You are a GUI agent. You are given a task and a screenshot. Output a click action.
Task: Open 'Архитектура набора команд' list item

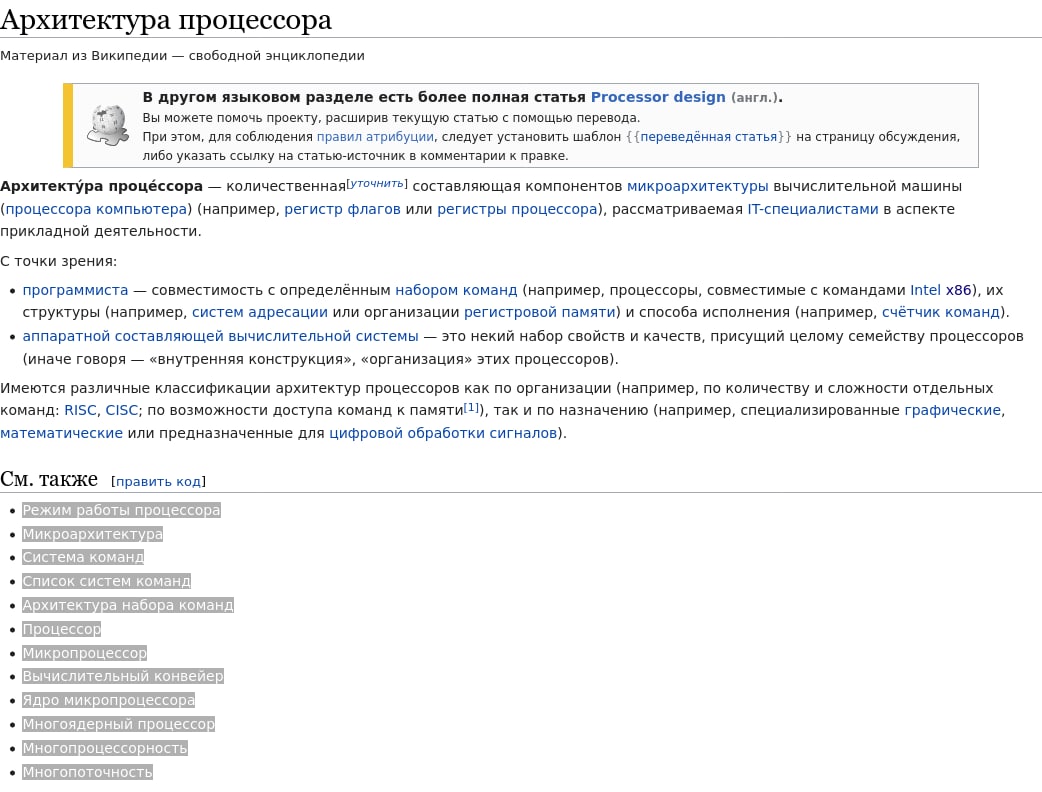click(128, 605)
